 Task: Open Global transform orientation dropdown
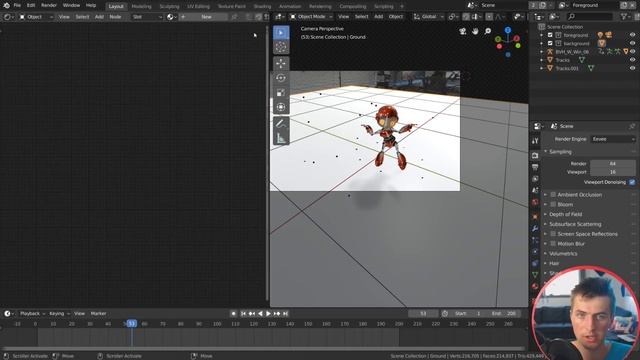pyautogui.click(x=429, y=17)
